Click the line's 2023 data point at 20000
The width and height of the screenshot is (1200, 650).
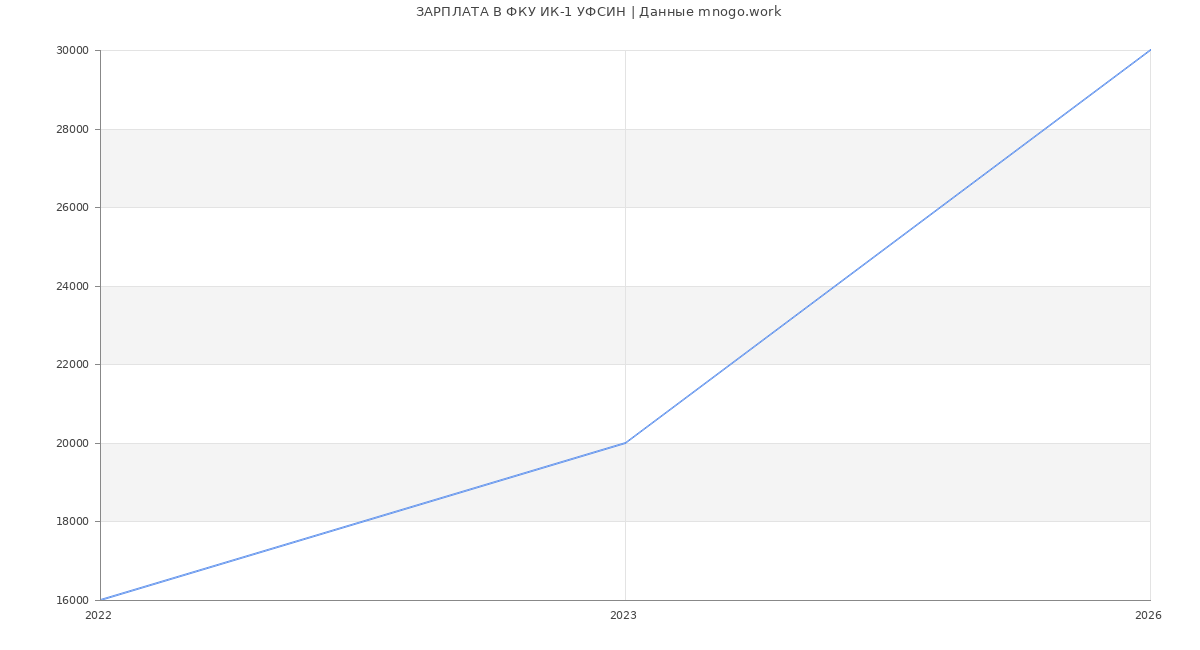[x=625, y=443]
